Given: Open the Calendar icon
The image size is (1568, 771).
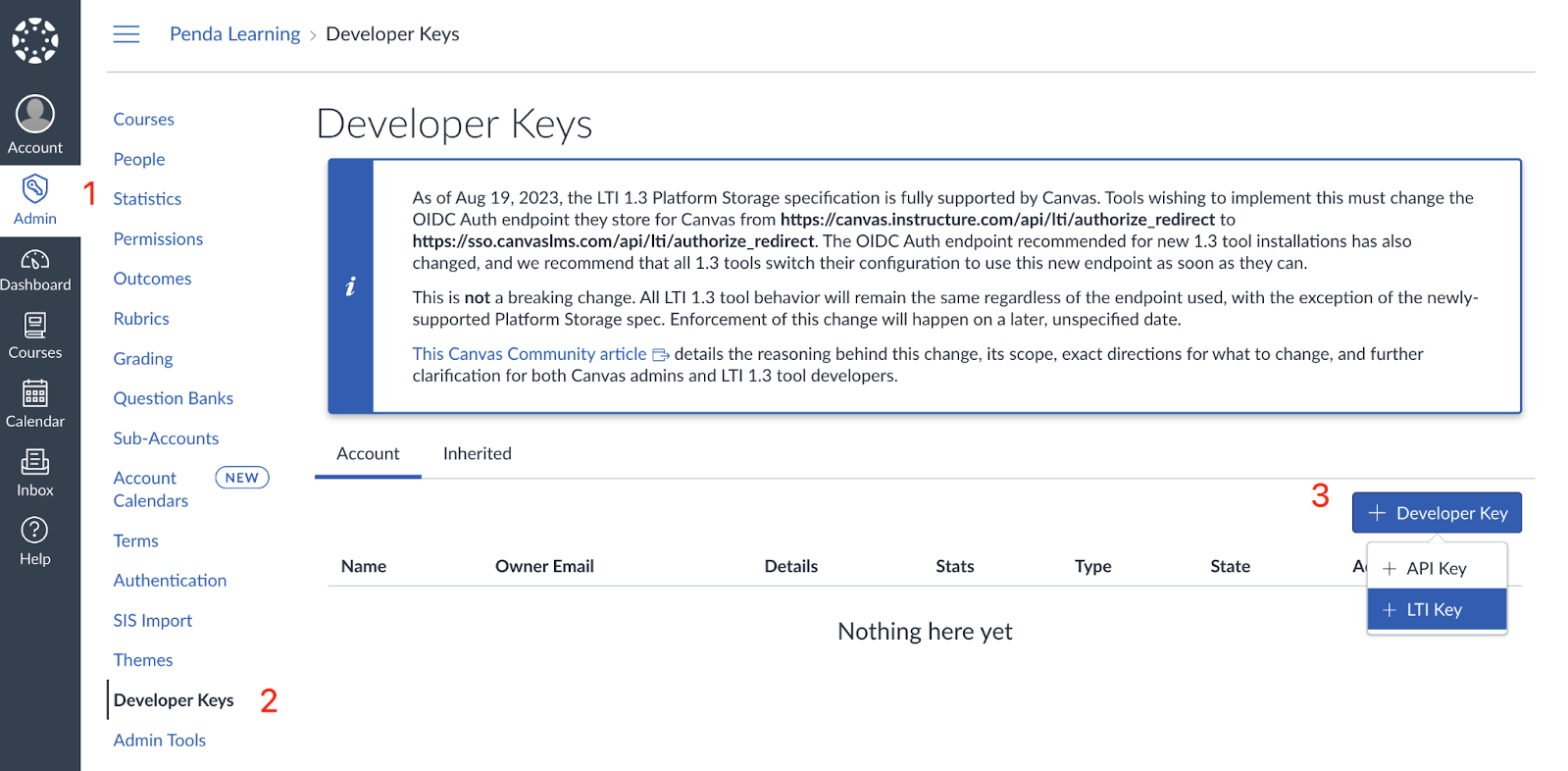Looking at the screenshot, I should click(x=35, y=393).
